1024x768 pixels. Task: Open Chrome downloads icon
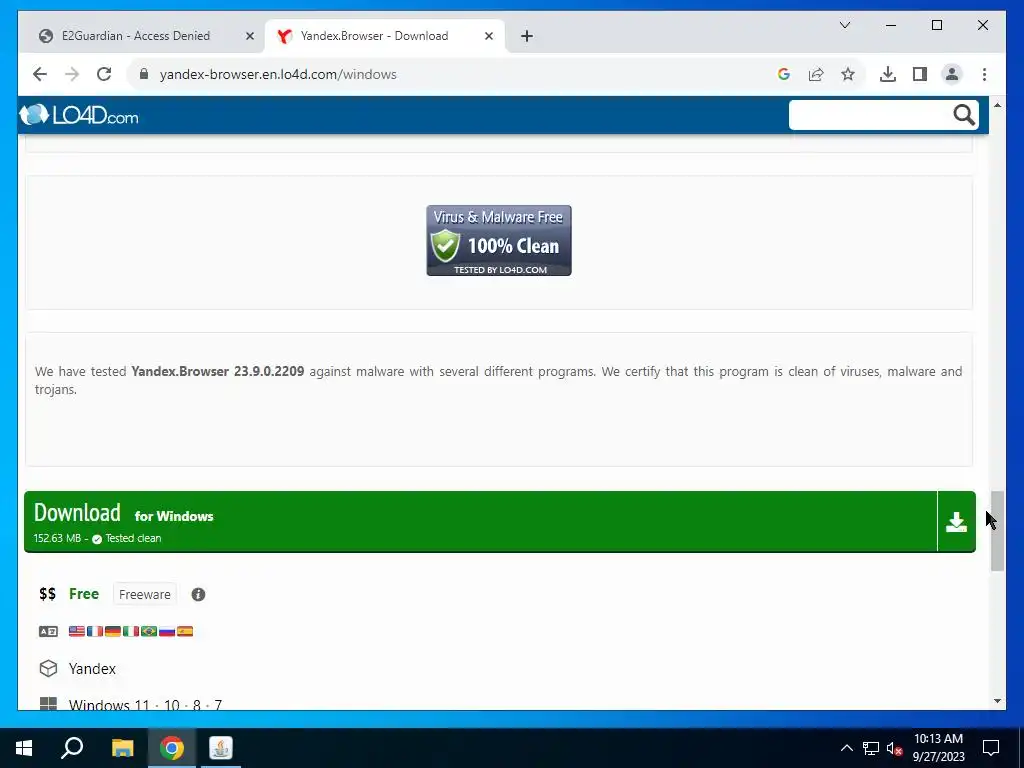click(888, 74)
